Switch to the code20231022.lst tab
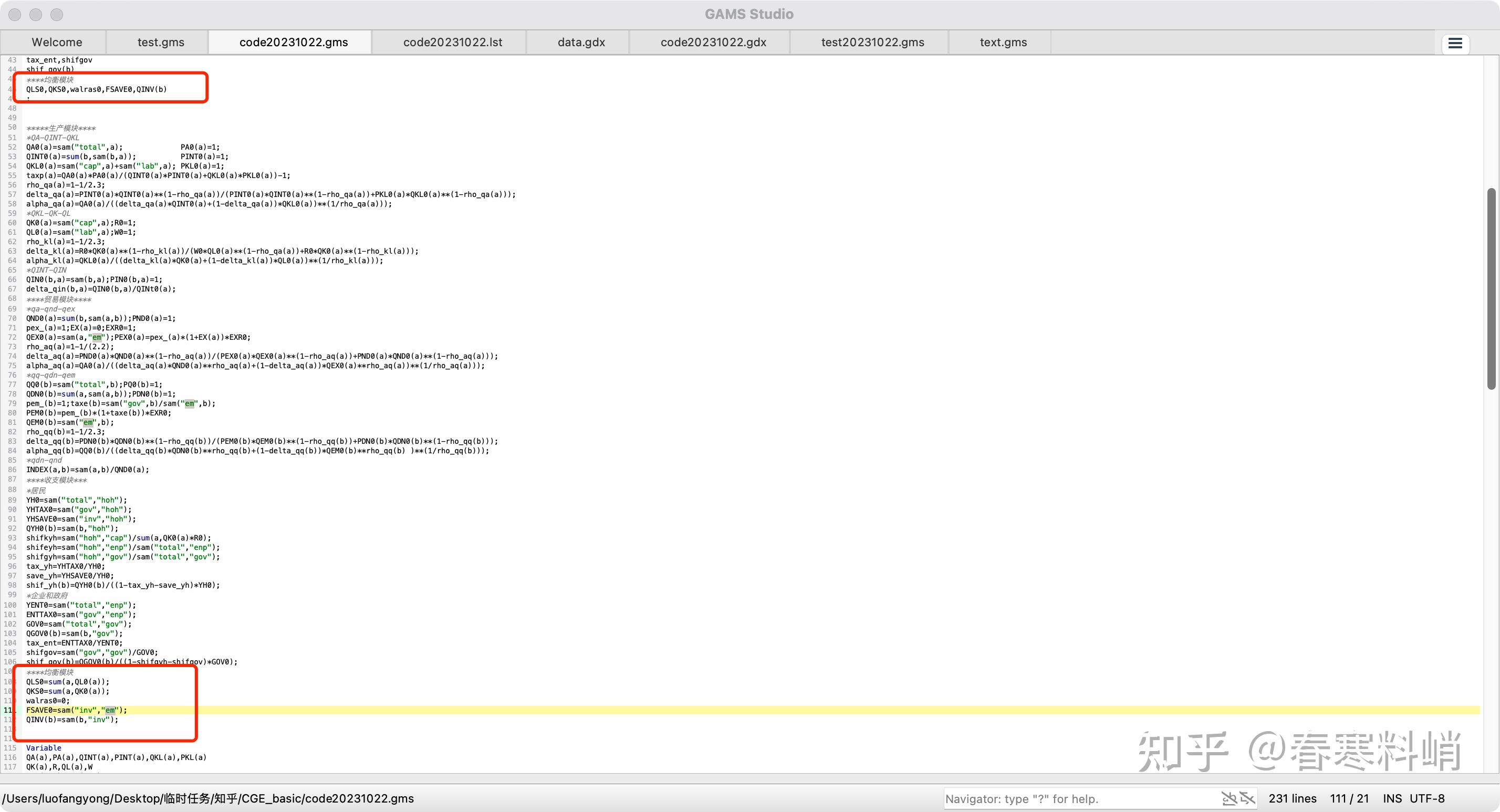Screen dimensions: 1500x812 click(x=452, y=42)
